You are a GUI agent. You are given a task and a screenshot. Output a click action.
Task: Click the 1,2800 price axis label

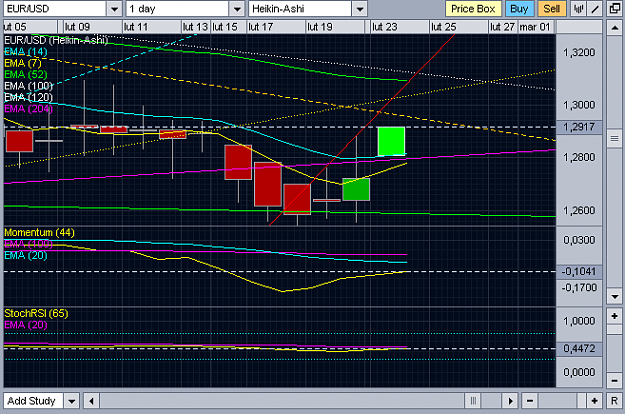[579, 157]
